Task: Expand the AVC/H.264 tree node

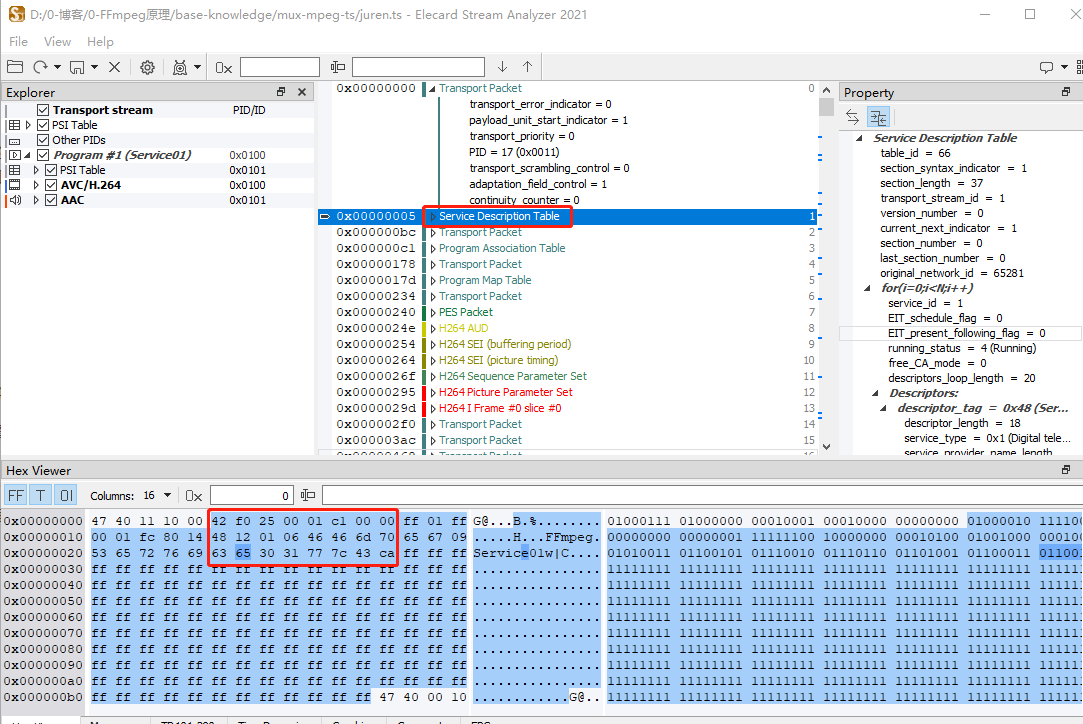Action: click(x=36, y=185)
